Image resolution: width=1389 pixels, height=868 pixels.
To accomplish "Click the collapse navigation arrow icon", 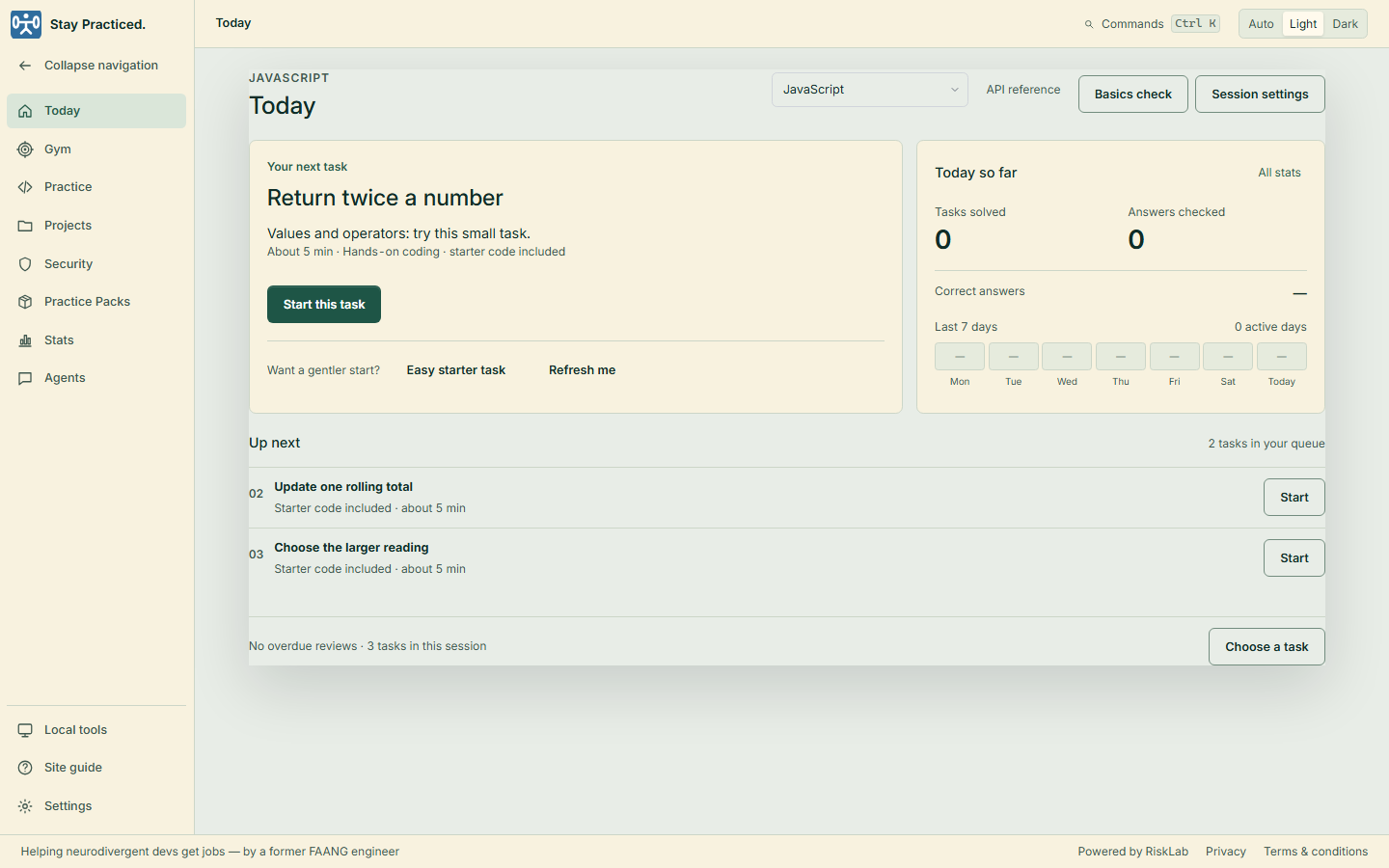I will [x=25, y=66].
